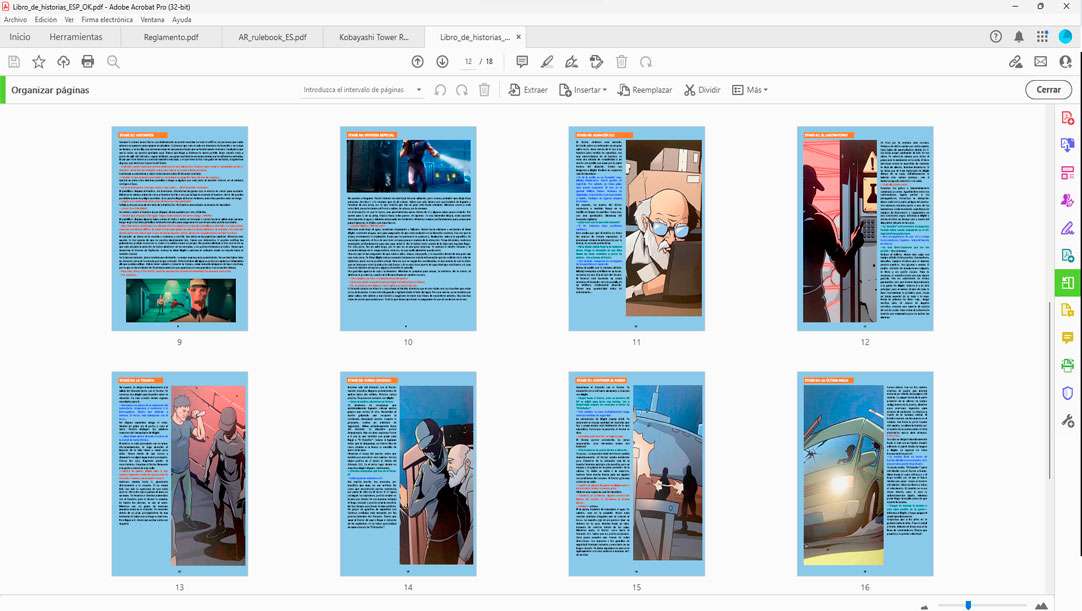1082x611 pixels.
Task: Close the Organizar páginas view with Cerrar
Action: coord(1048,90)
